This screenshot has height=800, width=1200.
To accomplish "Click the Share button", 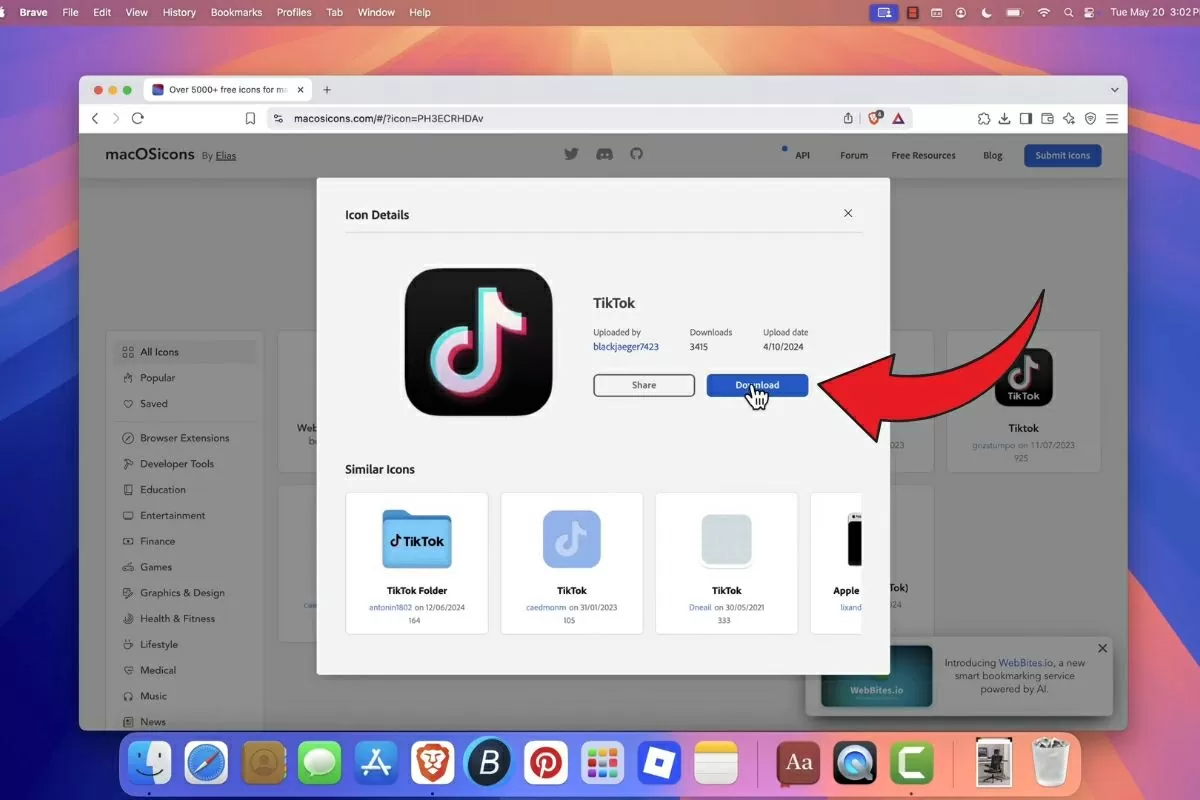I will (644, 385).
